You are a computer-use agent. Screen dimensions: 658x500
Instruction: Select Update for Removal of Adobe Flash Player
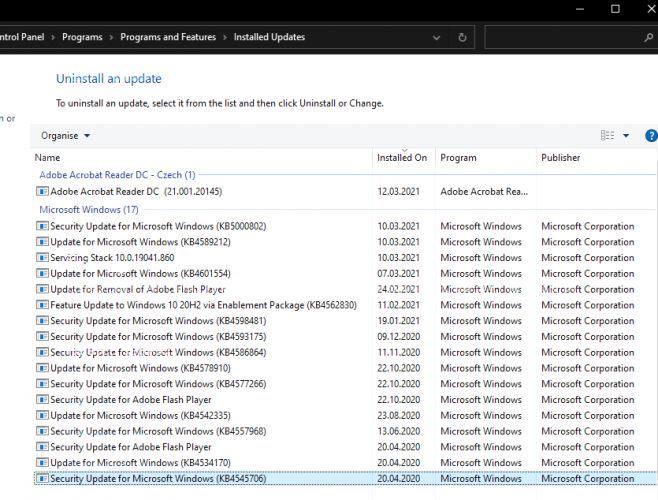click(x=345, y=289)
